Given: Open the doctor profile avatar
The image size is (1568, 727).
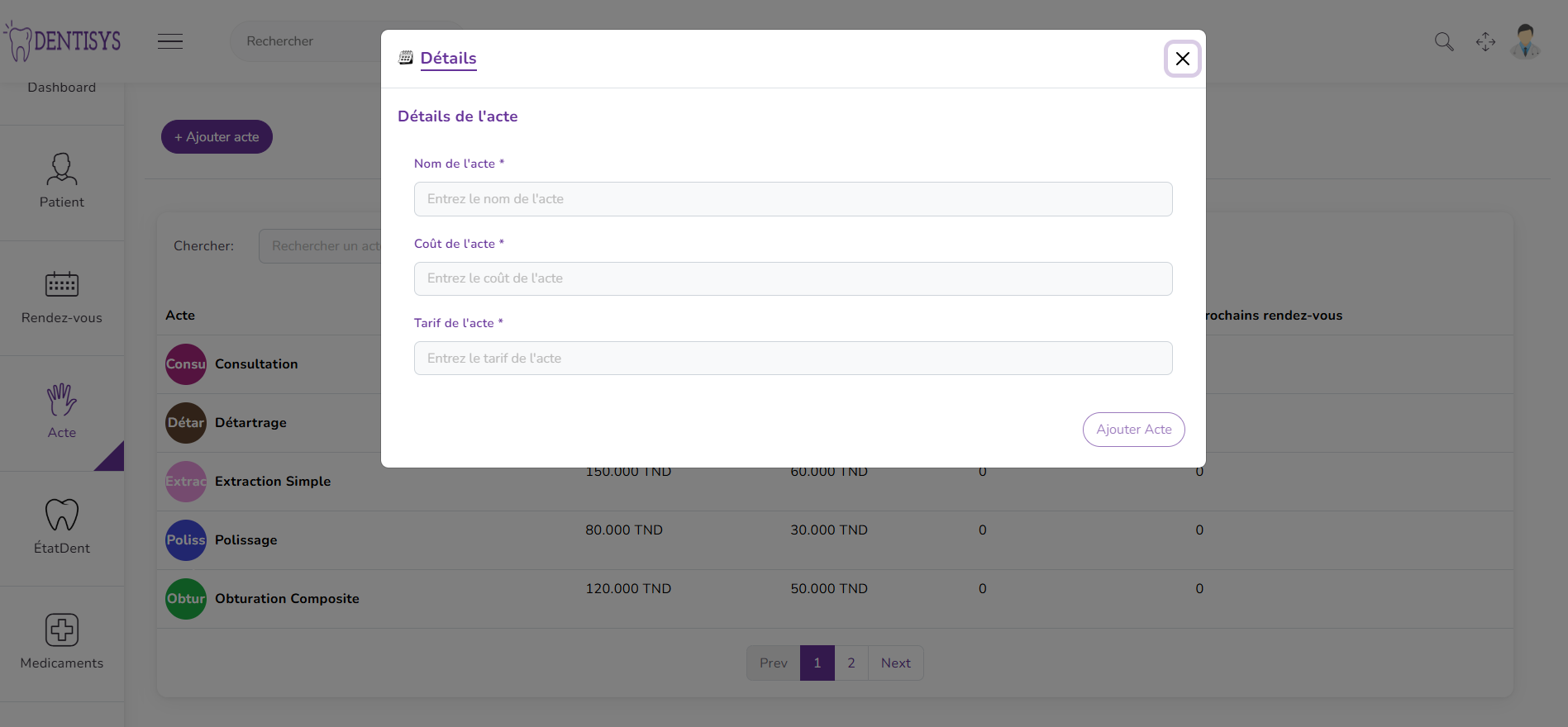Looking at the screenshot, I should (1525, 41).
